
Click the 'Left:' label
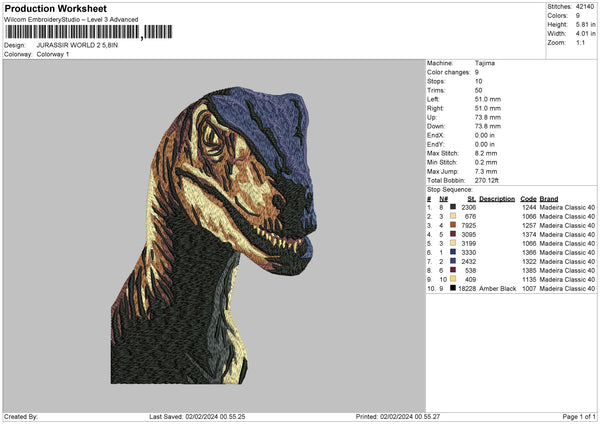[433, 99]
